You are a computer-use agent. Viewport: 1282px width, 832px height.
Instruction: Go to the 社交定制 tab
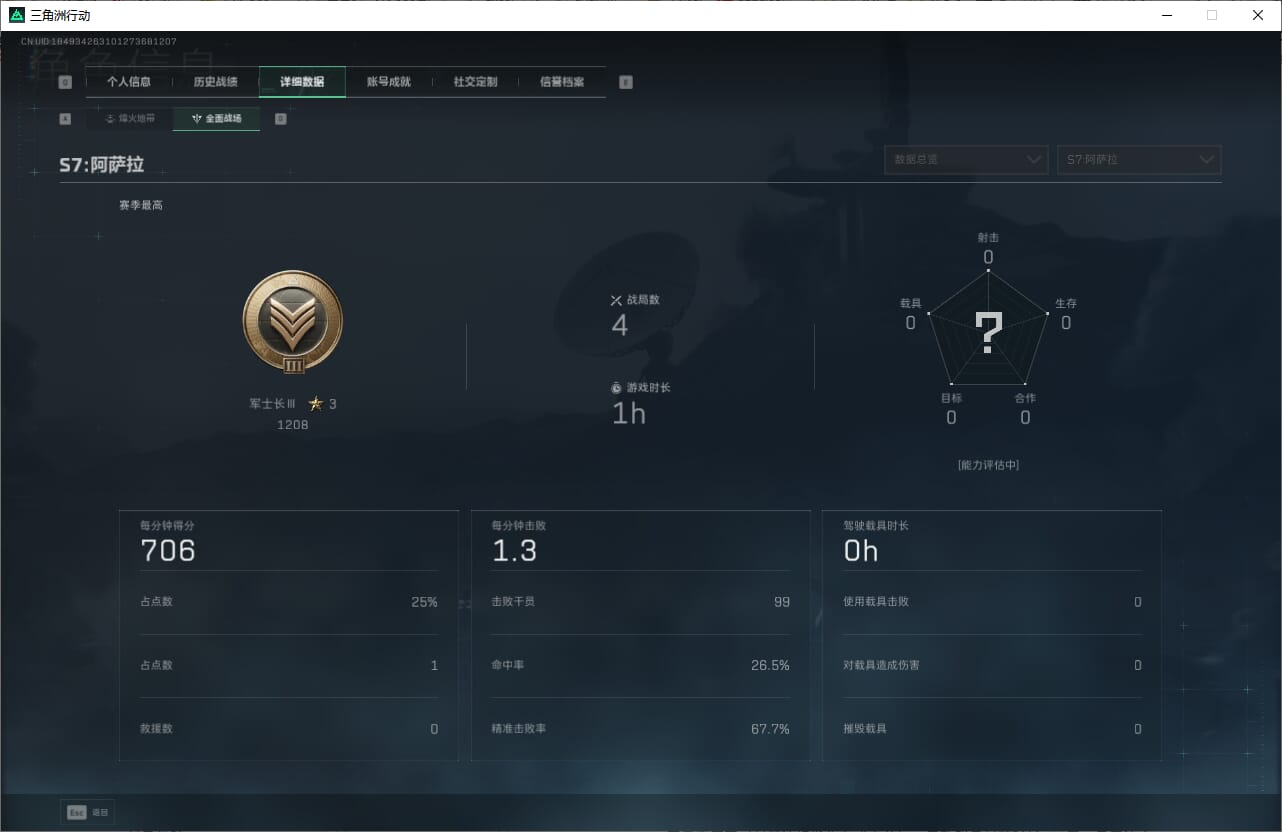click(x=475, y=82)
